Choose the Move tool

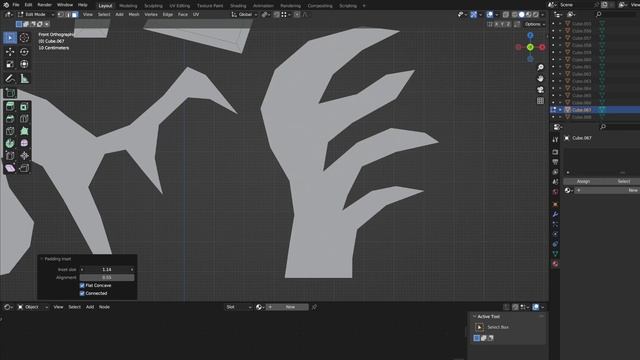pyautogui.click(x=10, y=52)
